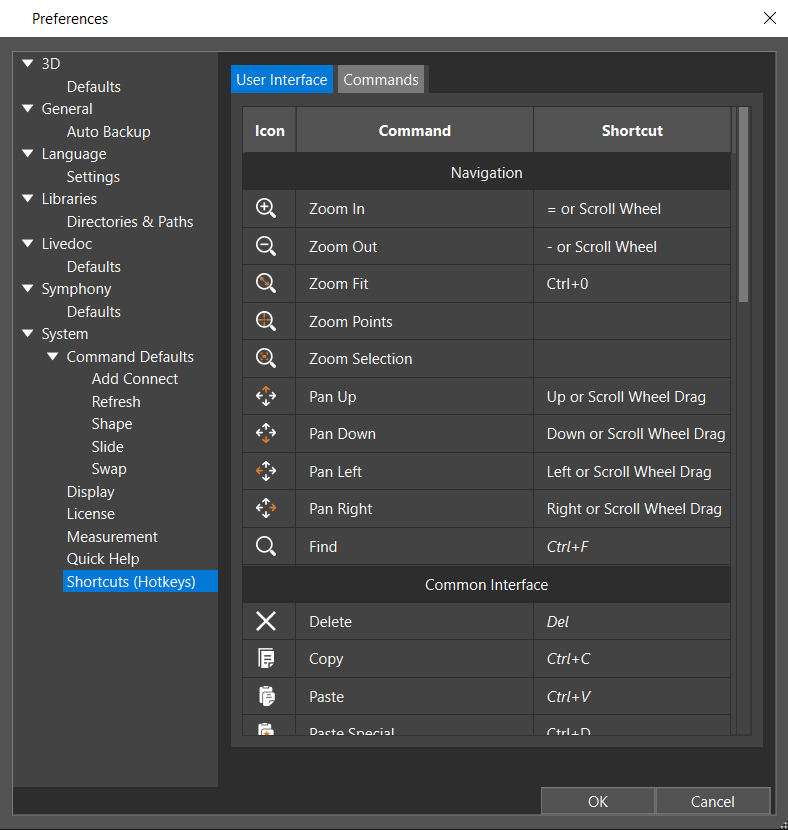Viewport: 788px width, 830px height.
Task: Switch to the Commands tab
Action: coord(381,79)
